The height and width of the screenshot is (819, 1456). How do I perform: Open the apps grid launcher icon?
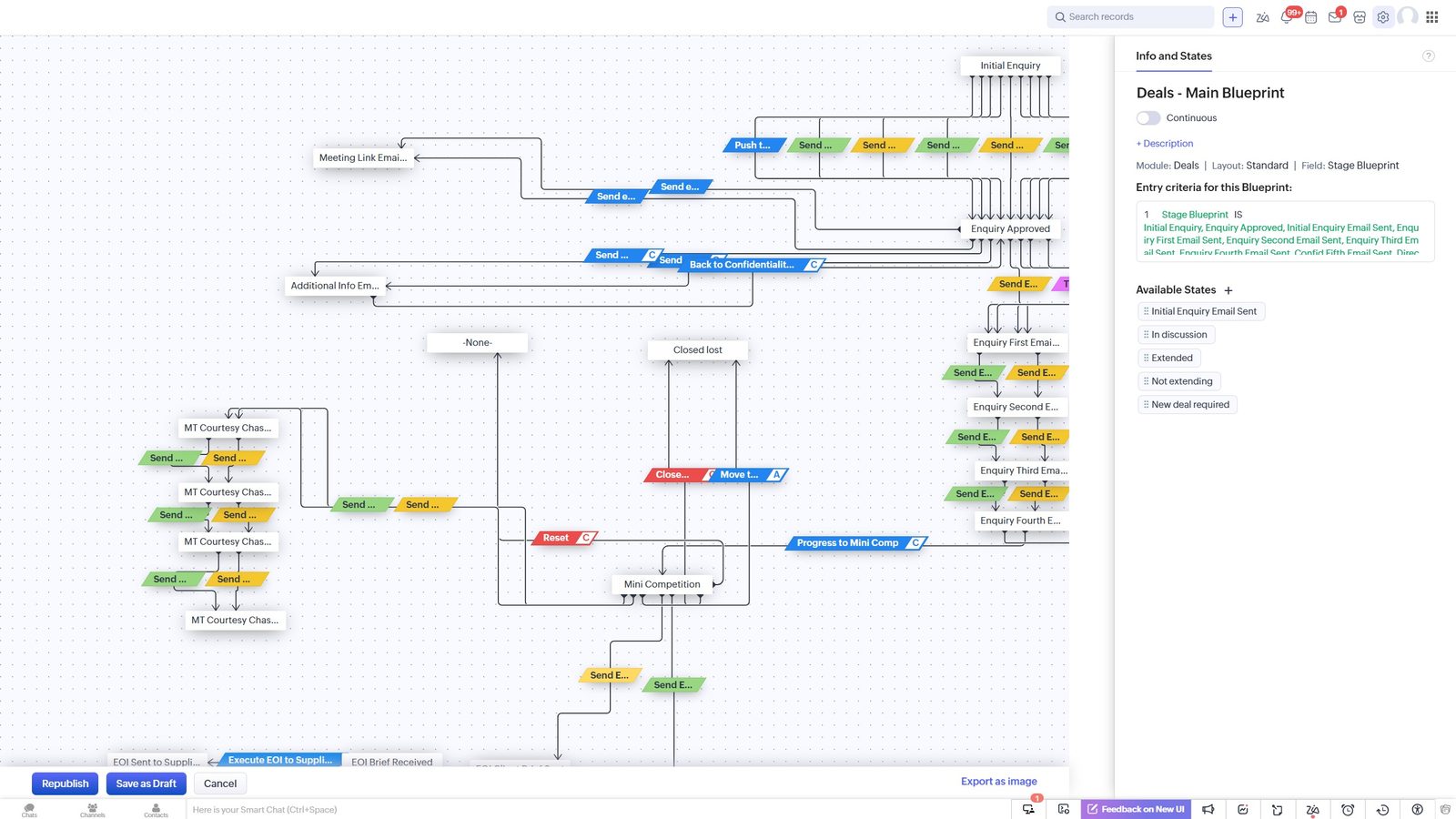(1432, 17)
